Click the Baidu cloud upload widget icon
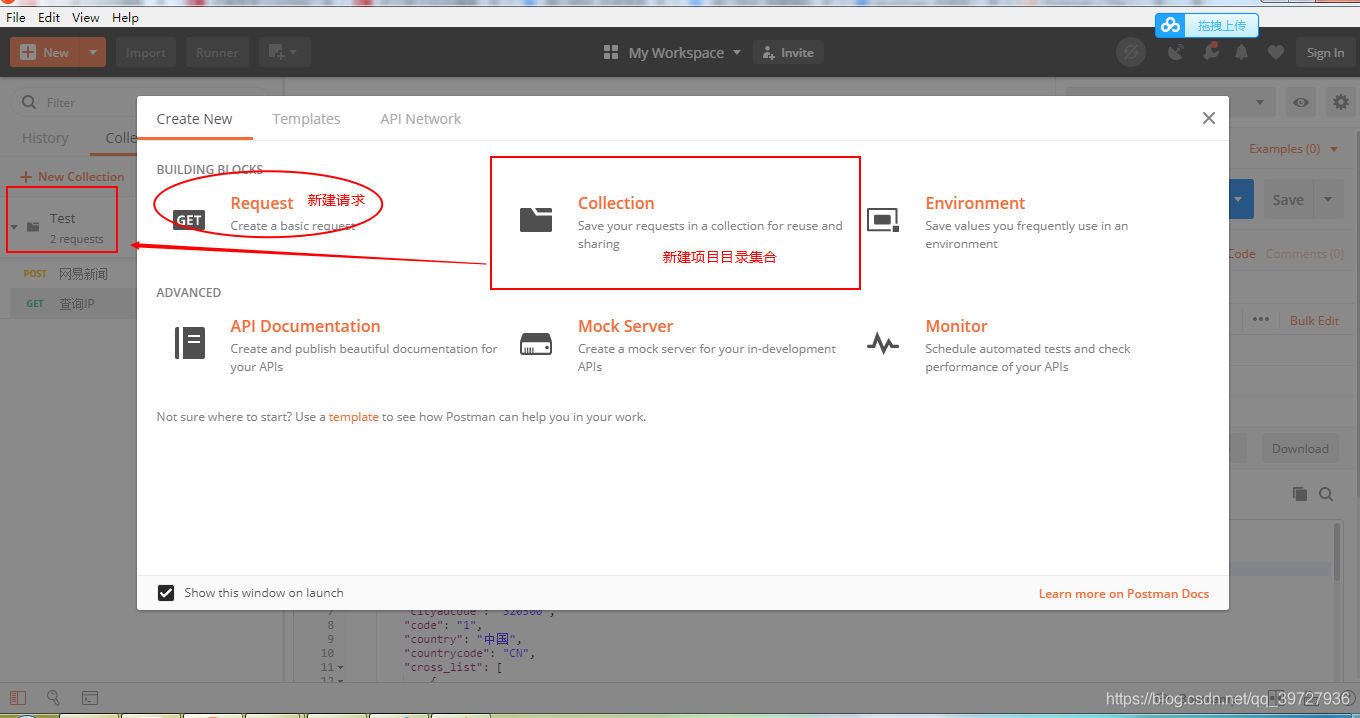1360x718 pixels. click(x=1171, y=25)
